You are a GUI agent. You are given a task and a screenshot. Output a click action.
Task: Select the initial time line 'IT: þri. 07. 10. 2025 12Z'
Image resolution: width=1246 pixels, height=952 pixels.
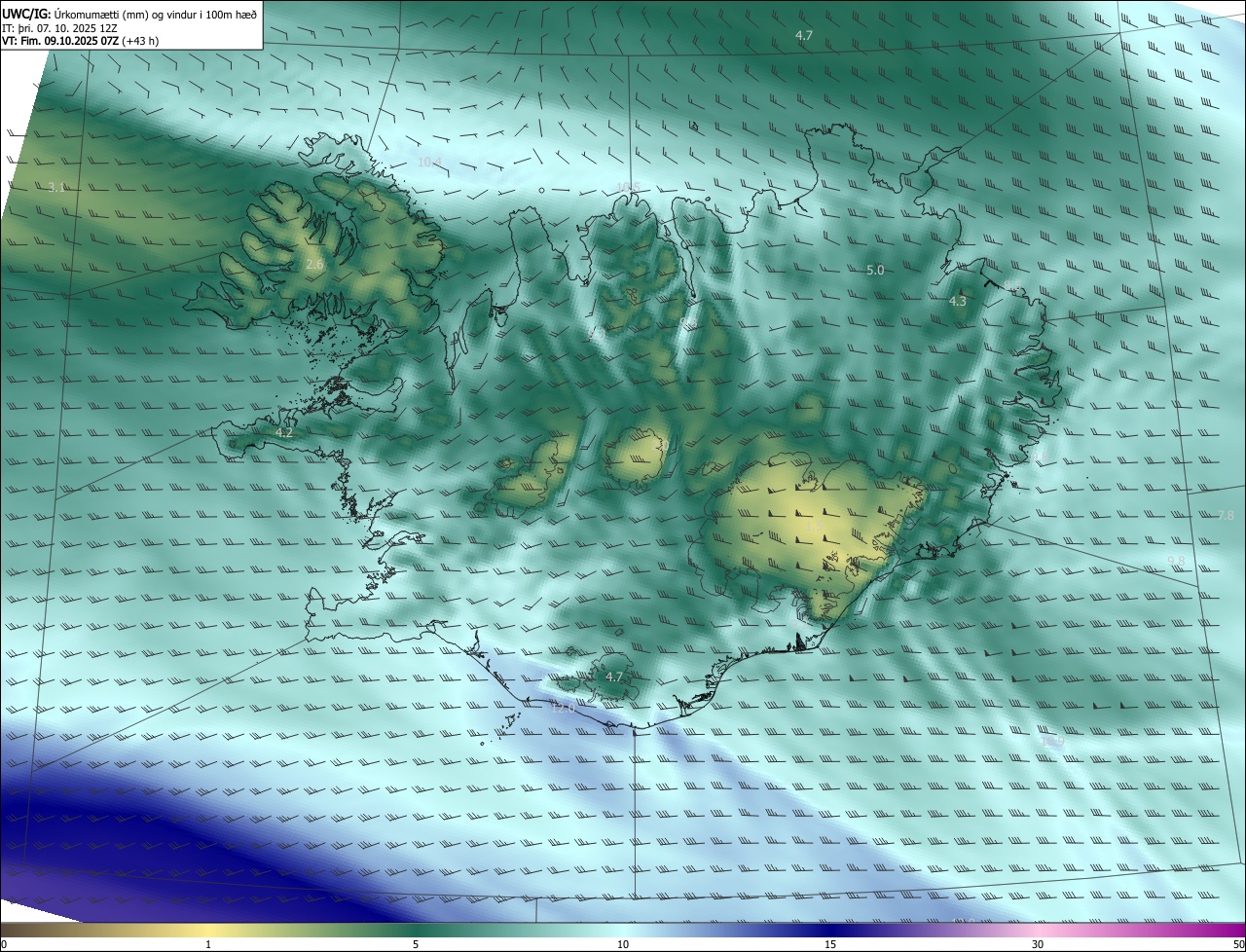pyautogui.click(x=60, y=27)
